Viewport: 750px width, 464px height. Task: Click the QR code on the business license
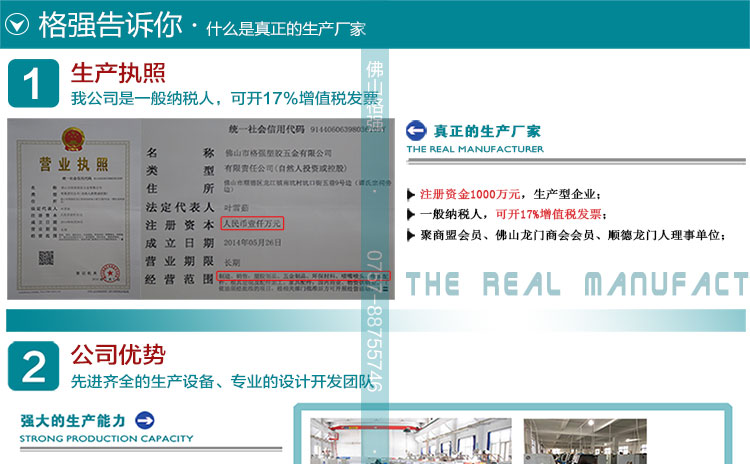[x=47, y=258]
